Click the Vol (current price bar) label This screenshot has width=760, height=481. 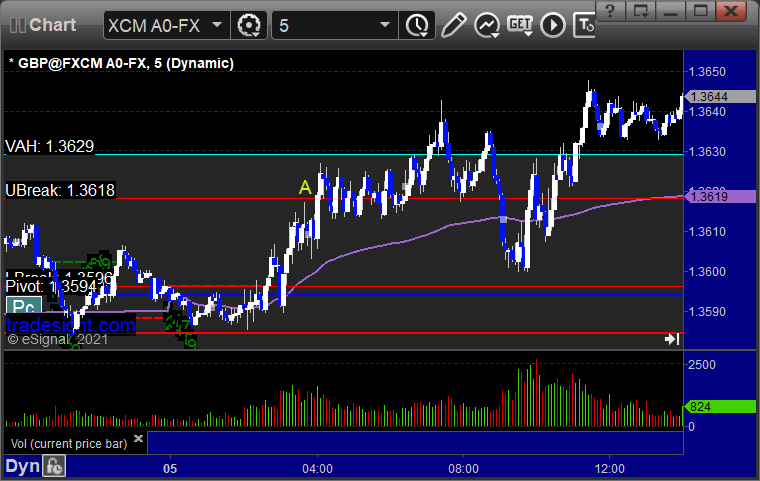[69, 444]
